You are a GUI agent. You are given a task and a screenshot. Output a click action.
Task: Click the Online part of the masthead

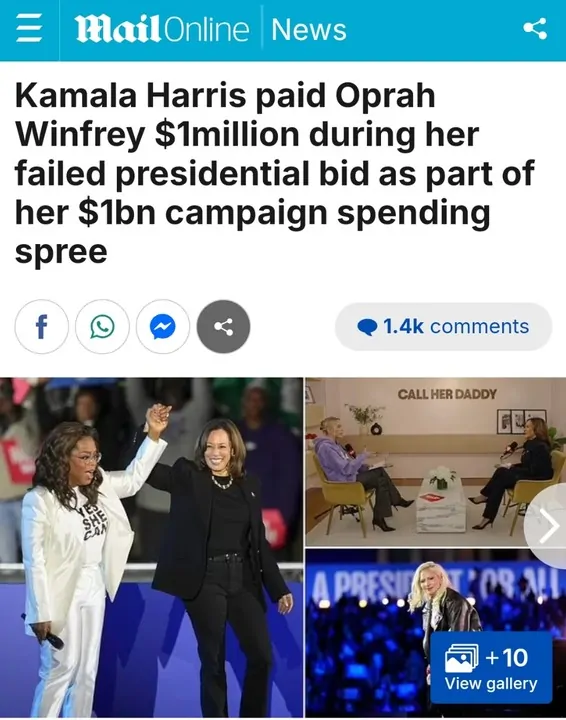coord(206,30)
